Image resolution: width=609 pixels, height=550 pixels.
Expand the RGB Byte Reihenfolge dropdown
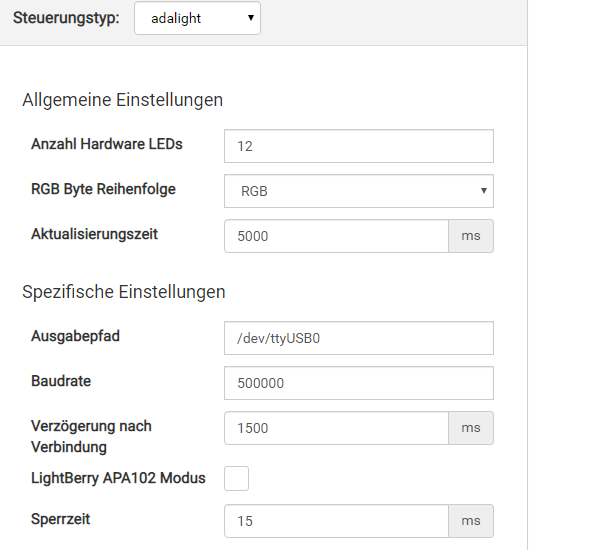(x=358, y=191)
